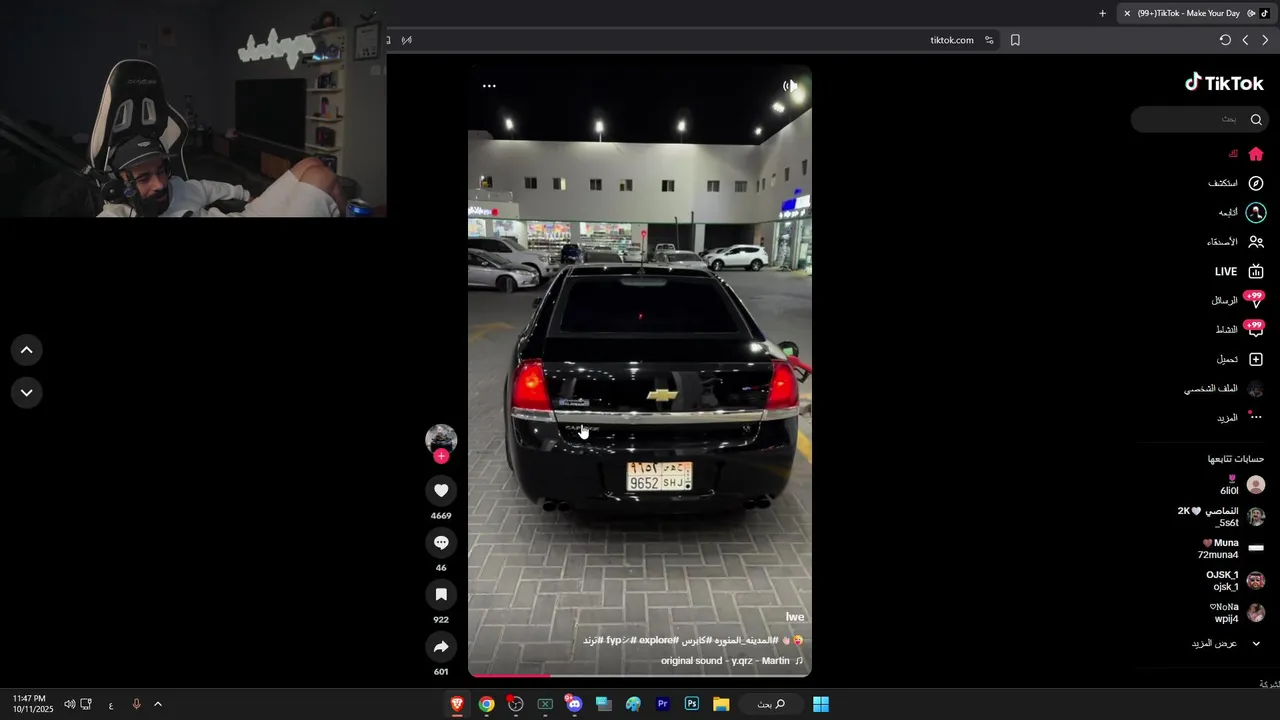Open 'original sound - y.qrz - Martin' link
1280x720 pixels.
point(734,661)
